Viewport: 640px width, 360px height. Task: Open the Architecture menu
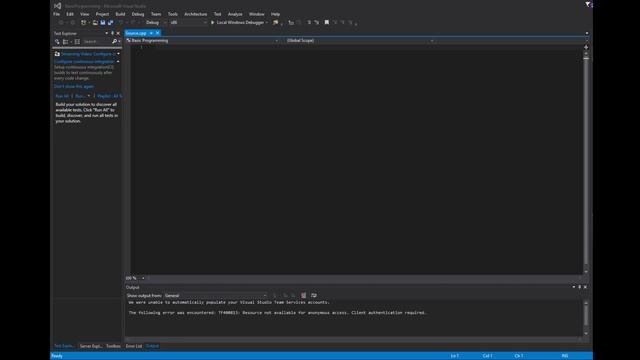pyautogui.click(x=196, y=14)
